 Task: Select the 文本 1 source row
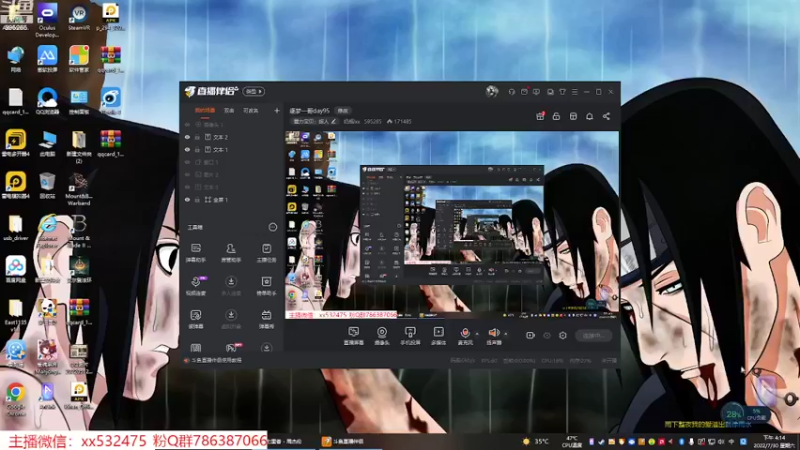(x=232, y=150)
